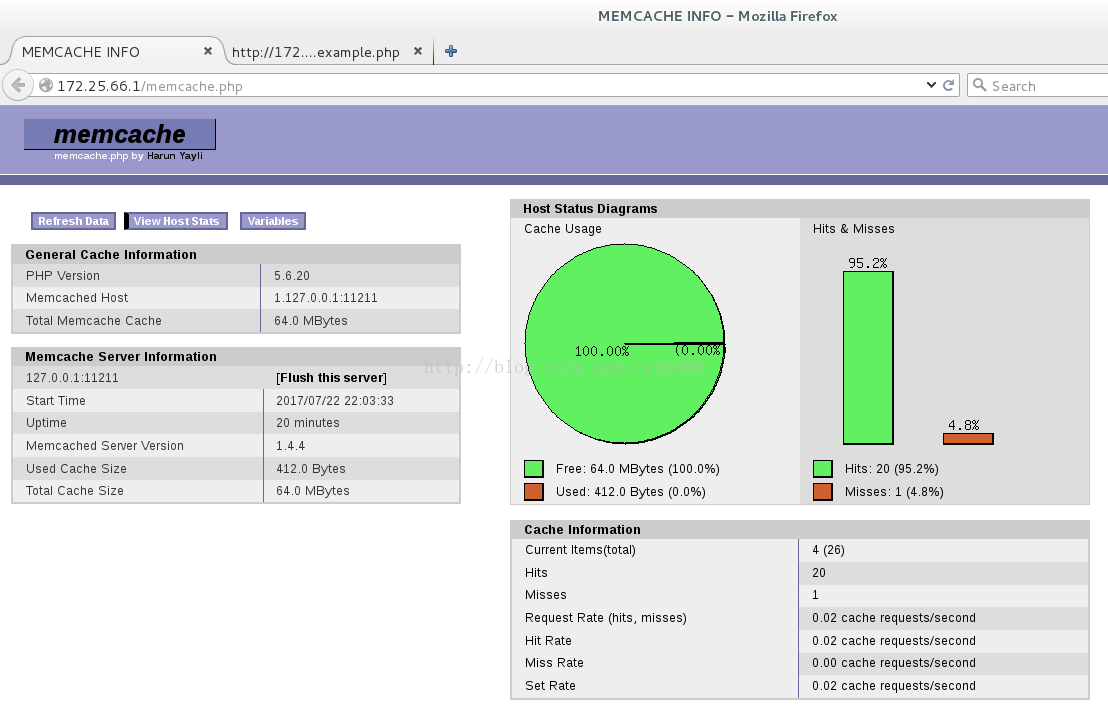The width and height of the screenshot is (1108, 712).
Task: Reload the page with the refresh icon
Action: pyautogui.click(x=949, y=85)
